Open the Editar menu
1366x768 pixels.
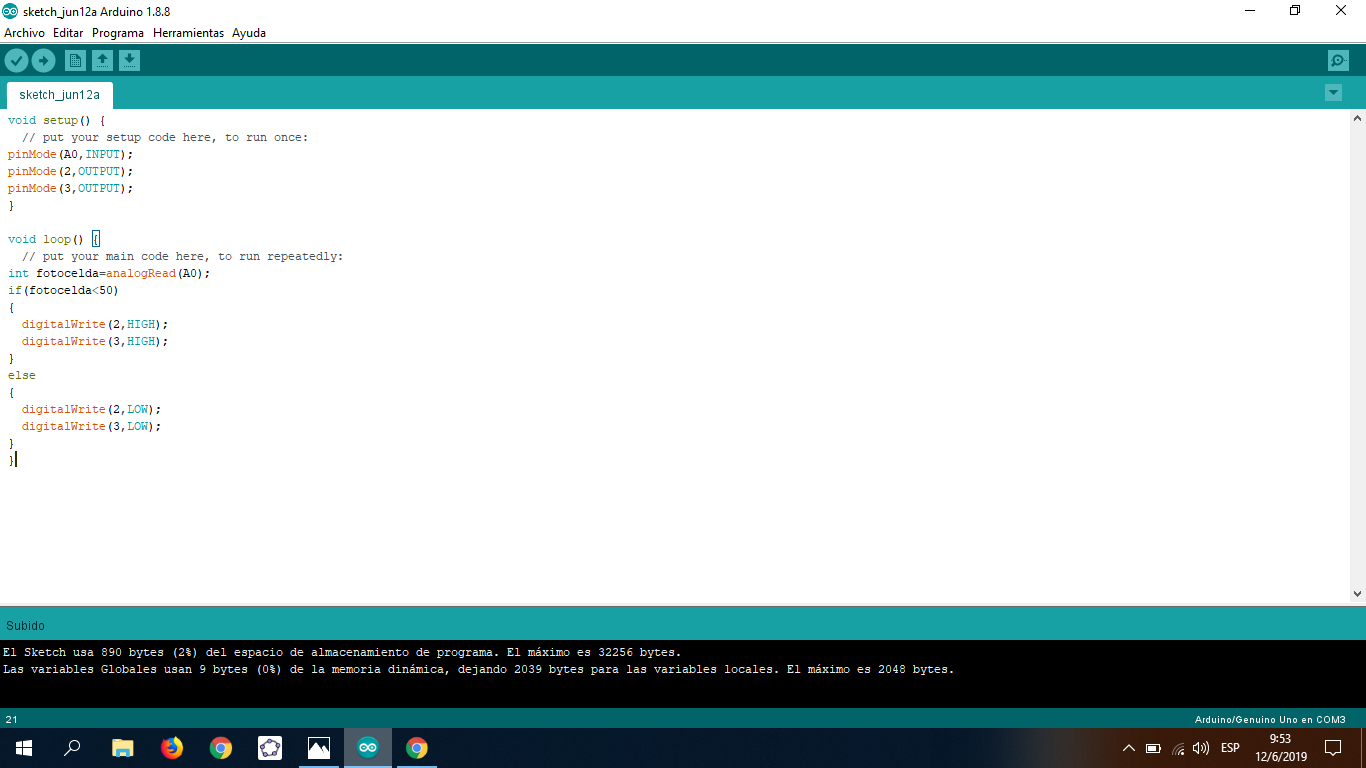tap(68, 33)
